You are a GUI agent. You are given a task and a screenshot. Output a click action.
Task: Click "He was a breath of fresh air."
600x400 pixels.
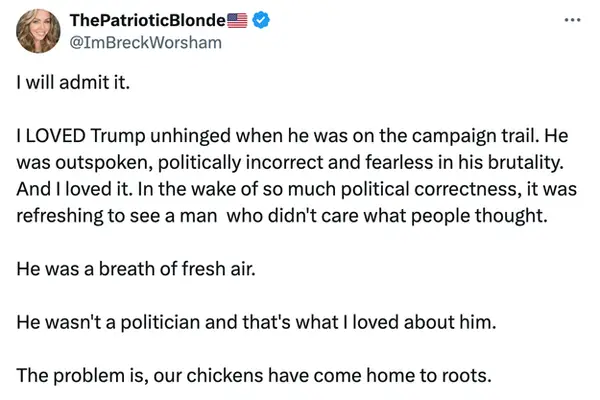pos(130,269)
